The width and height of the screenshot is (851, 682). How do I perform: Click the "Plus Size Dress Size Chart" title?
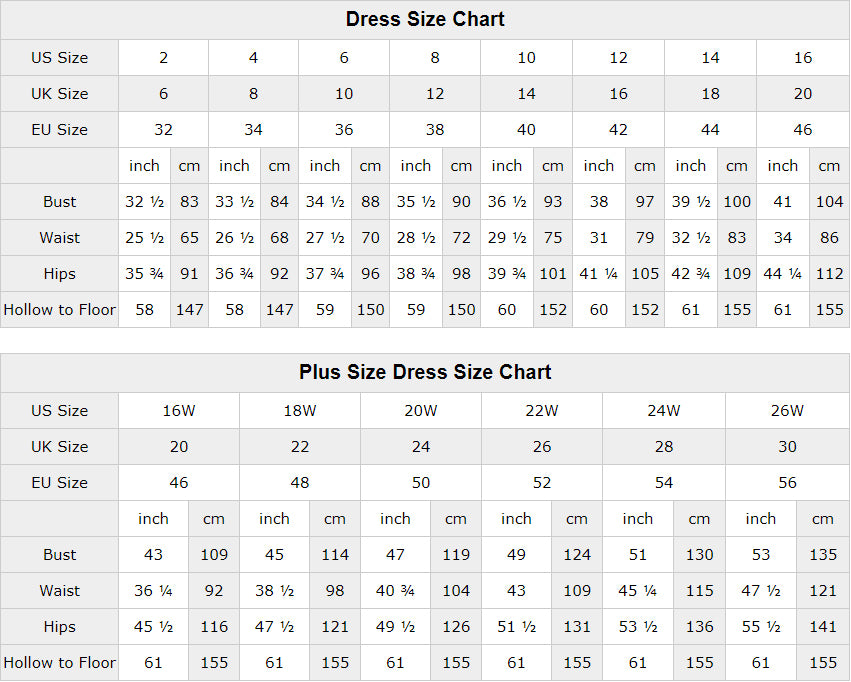425,372
